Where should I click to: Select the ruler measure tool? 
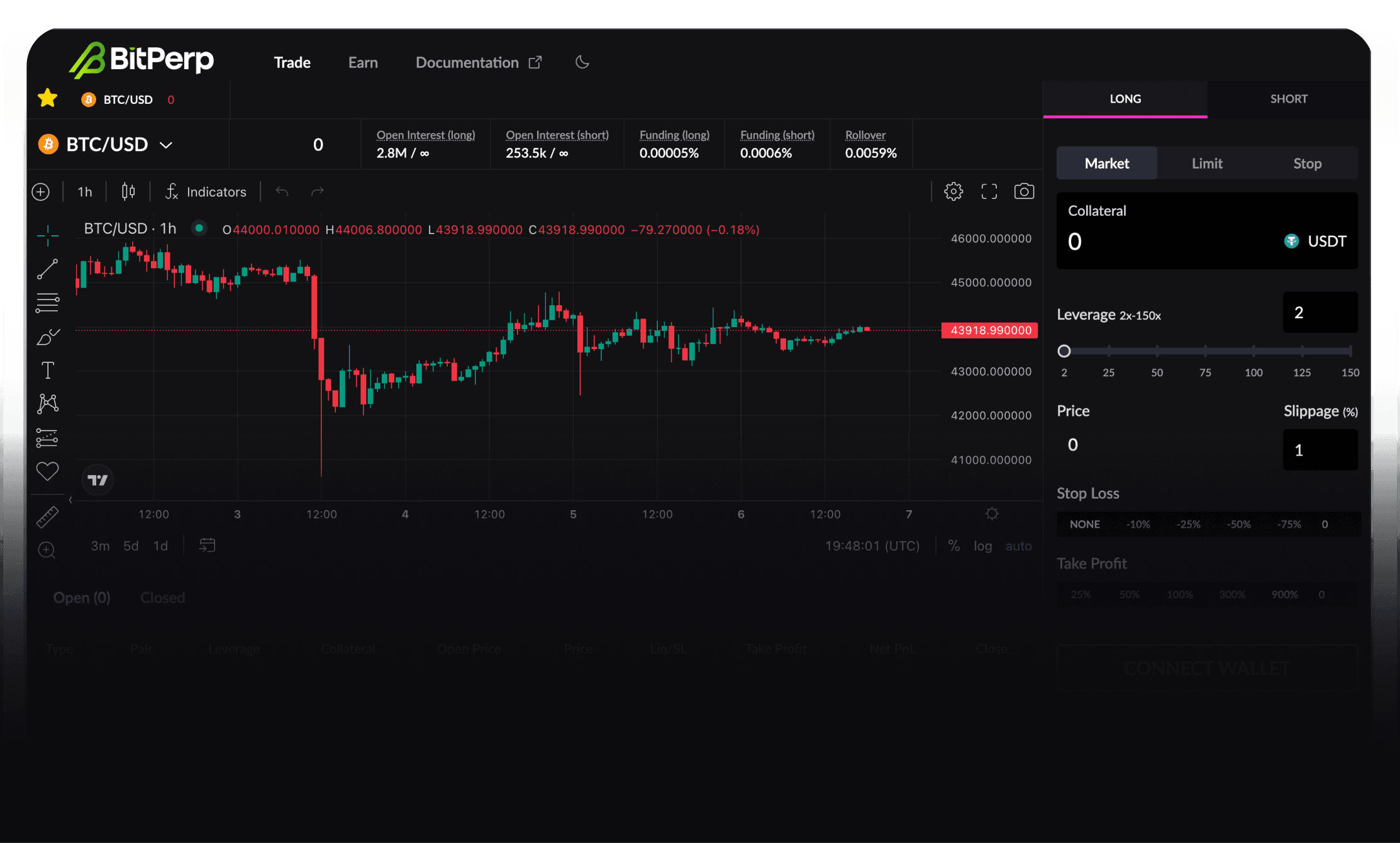[x=48, y=517]
